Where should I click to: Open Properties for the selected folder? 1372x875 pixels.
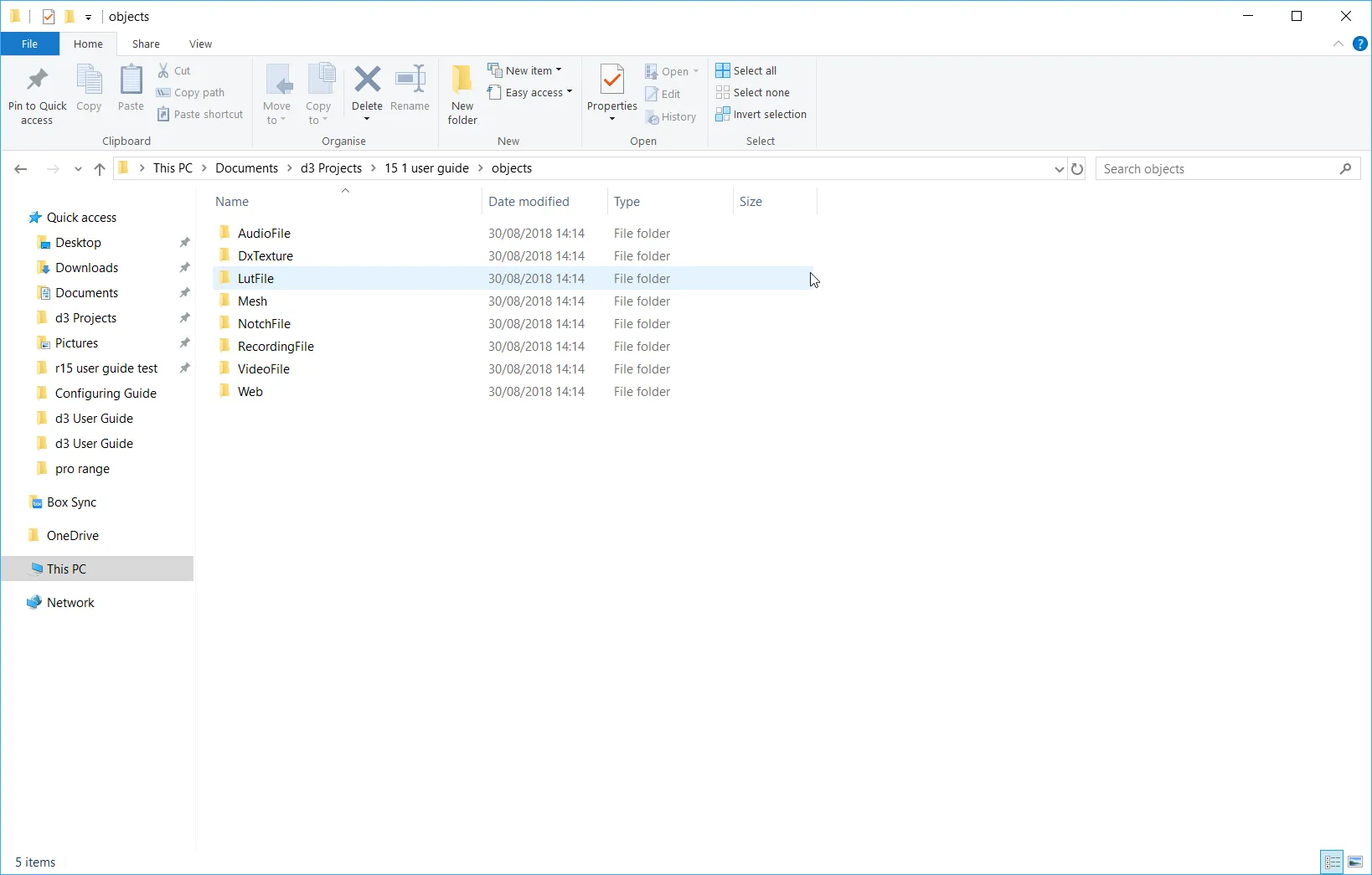[611, 86]
